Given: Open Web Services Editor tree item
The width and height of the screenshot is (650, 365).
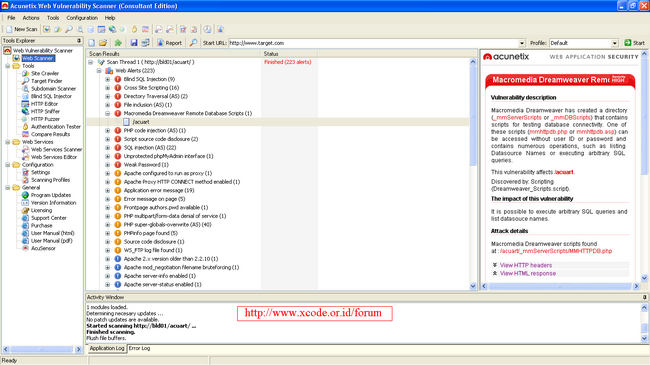Looking at the screenshot, I should (54, 157).
